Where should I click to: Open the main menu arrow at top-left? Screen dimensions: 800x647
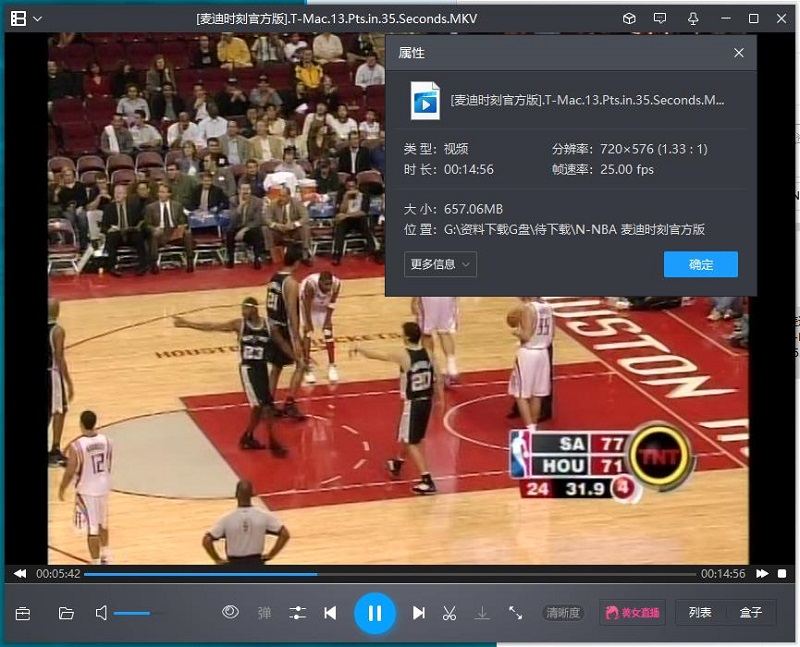point(37,19)
